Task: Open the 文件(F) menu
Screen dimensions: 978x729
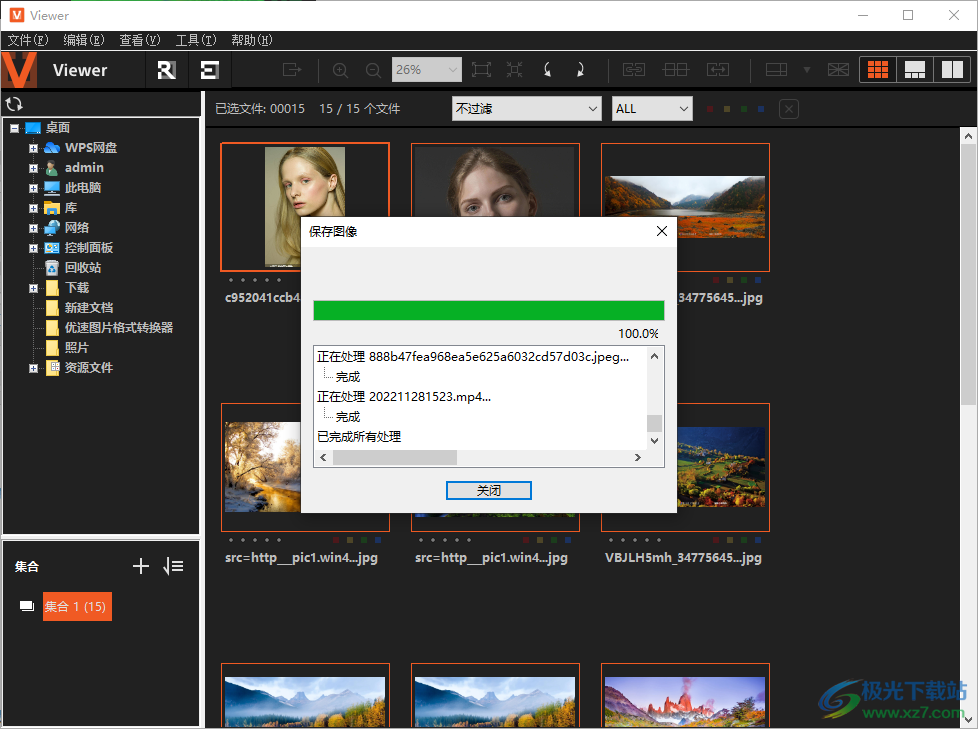Action: pyautogui.click(x=27, y=40)
